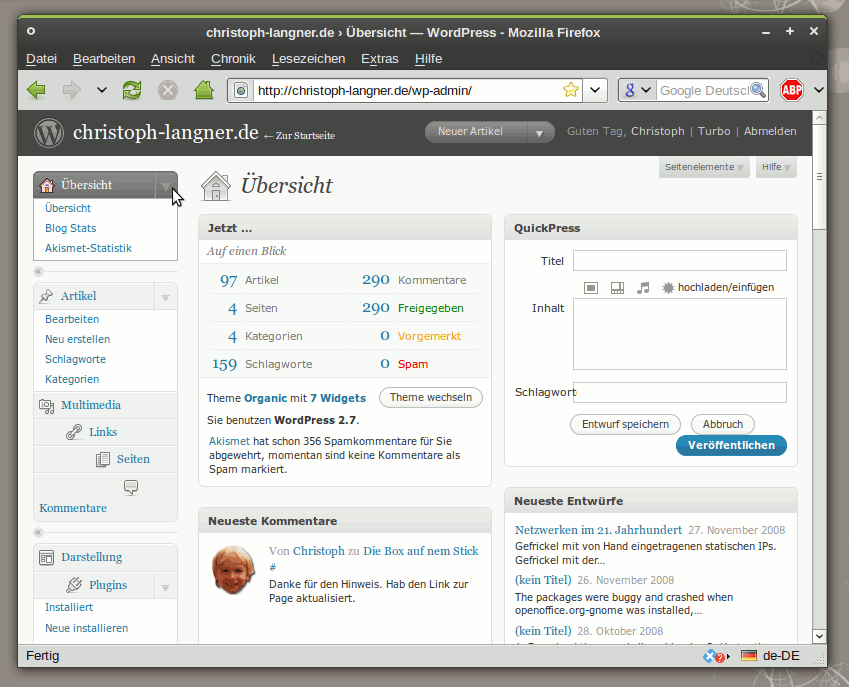
Task: Click the search magnifier icon
Action: [x=758, y=90]
